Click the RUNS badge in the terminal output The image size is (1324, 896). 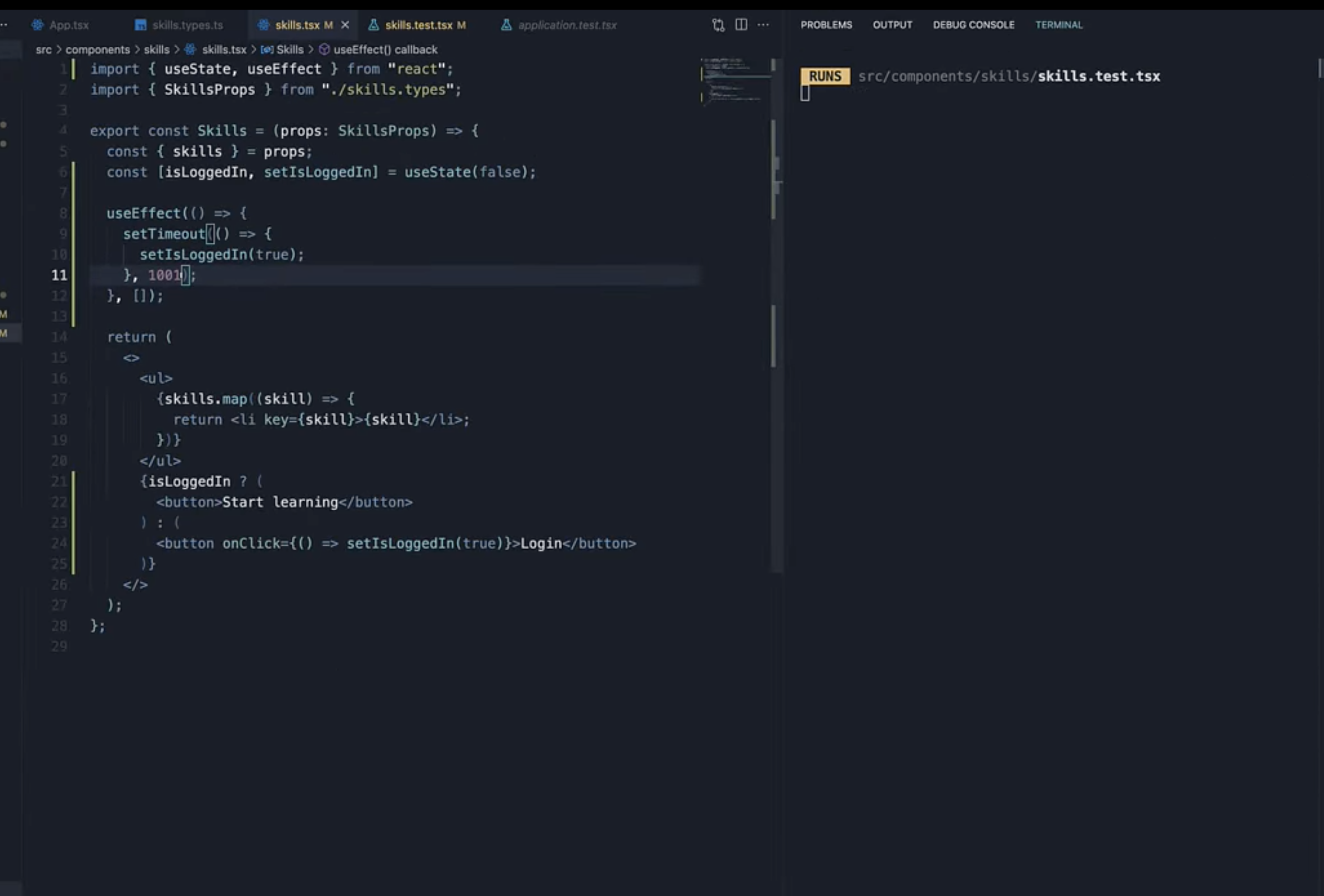click(x=825, y=76)
